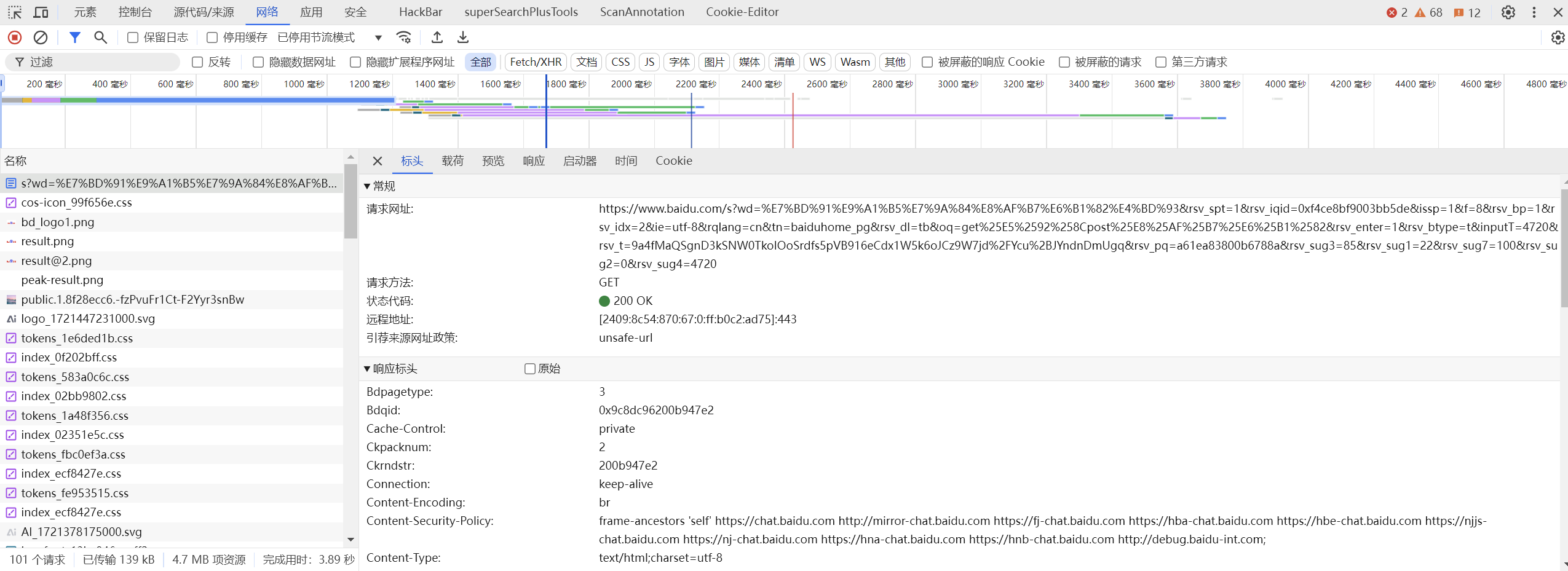Clear the network log

pyautogui.click(x=41, y=37)
